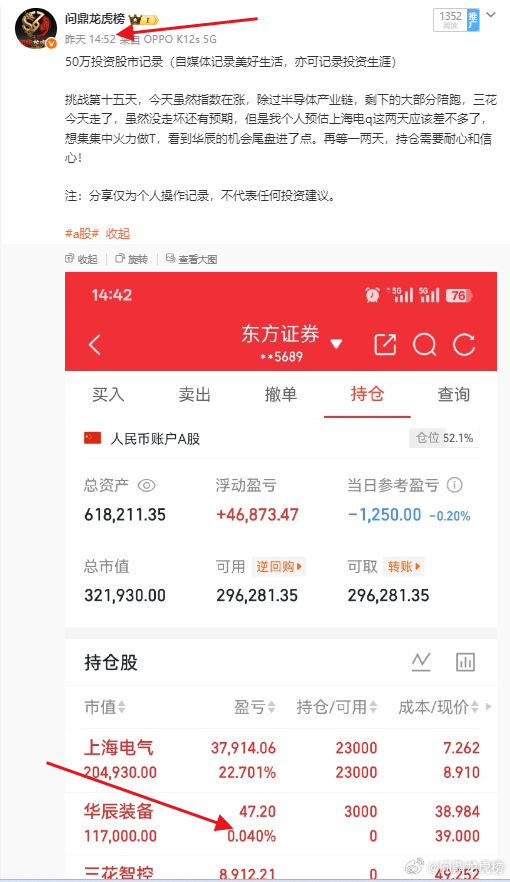Screen dimensions: 510x882
Task: Tap the battery indicator showing 76
Action: 459,295
